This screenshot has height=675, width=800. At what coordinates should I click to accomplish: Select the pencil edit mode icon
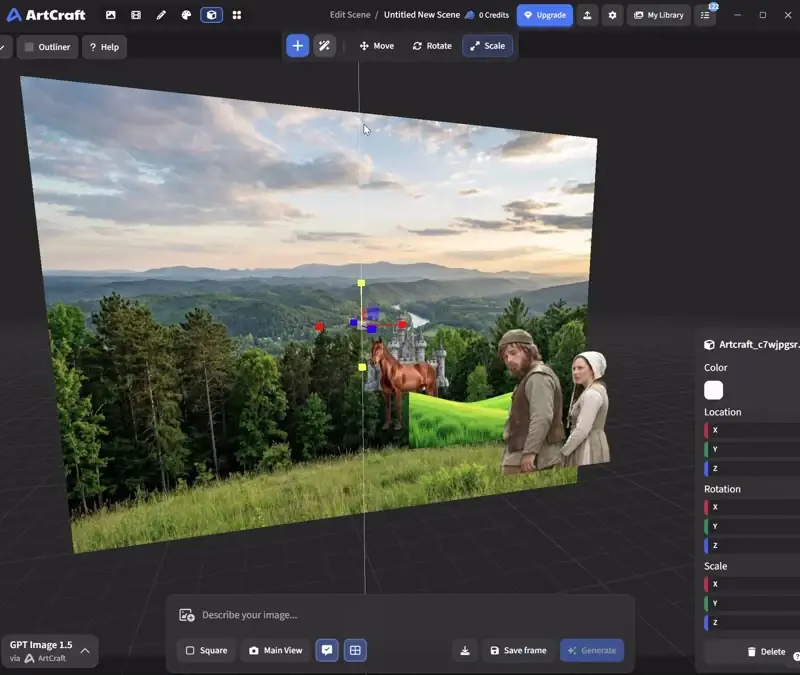tap(161, 15)
